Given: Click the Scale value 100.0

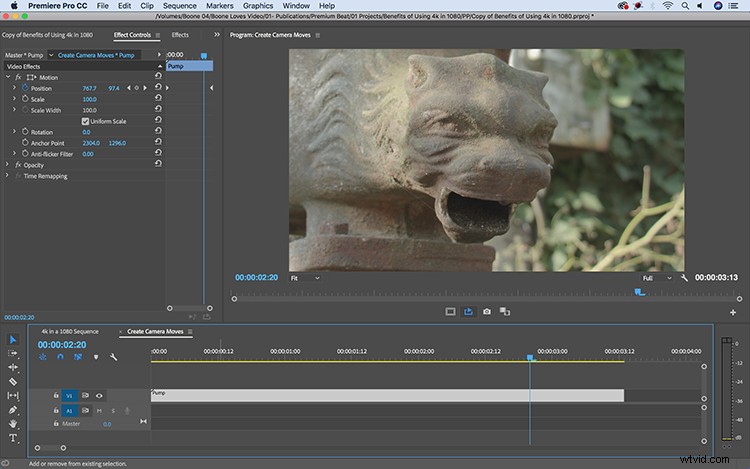Looking at the screenshot, I should tap(89, 99).
